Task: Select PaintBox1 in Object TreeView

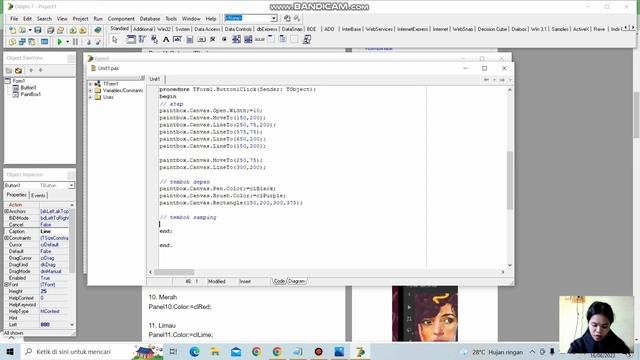Action: [x=30, y=94]
